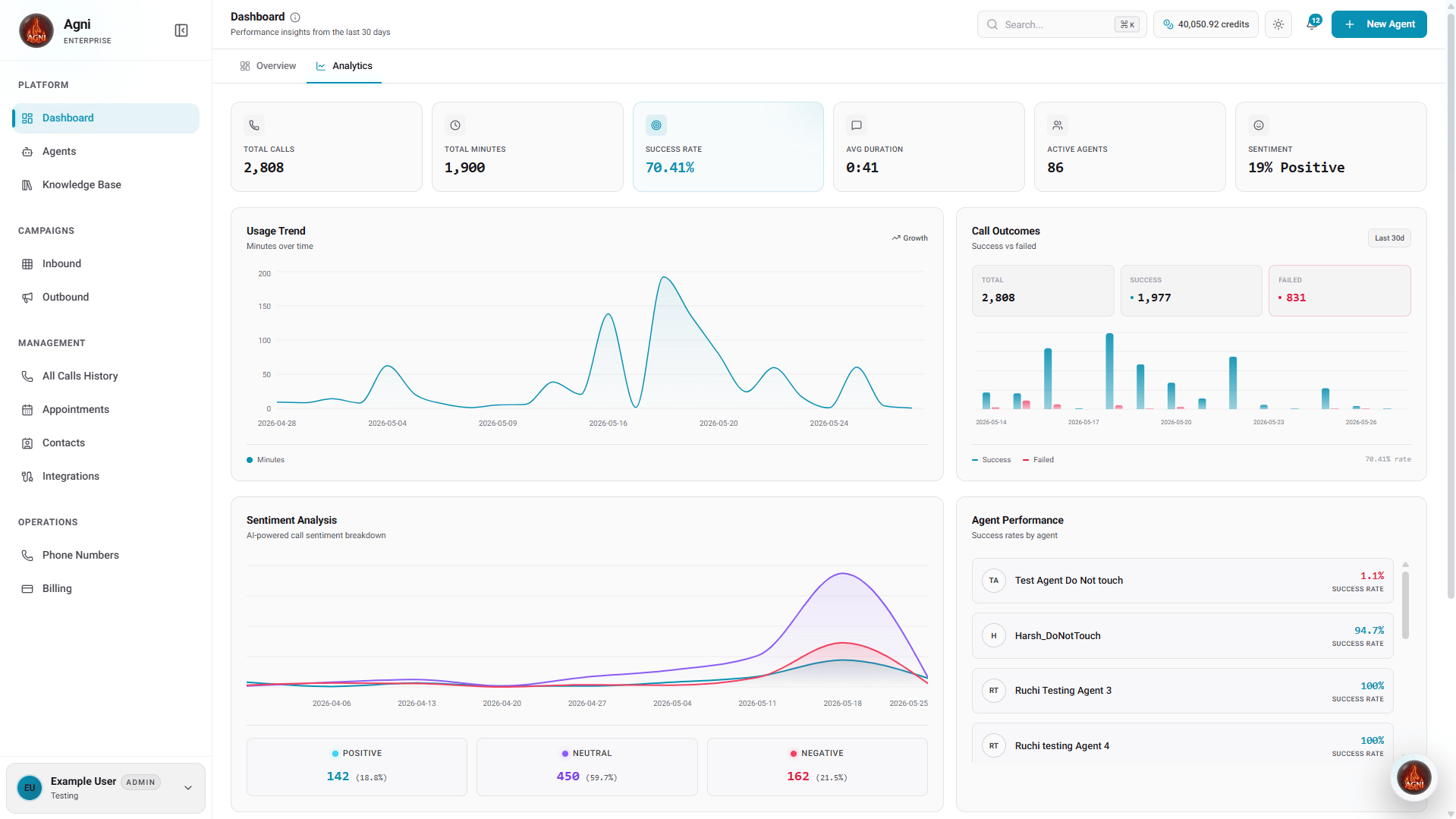The width and height of the screenshot is (1456, 819).
Task: Click Phone Numbers handset icon
Action: tap(27, 556)
